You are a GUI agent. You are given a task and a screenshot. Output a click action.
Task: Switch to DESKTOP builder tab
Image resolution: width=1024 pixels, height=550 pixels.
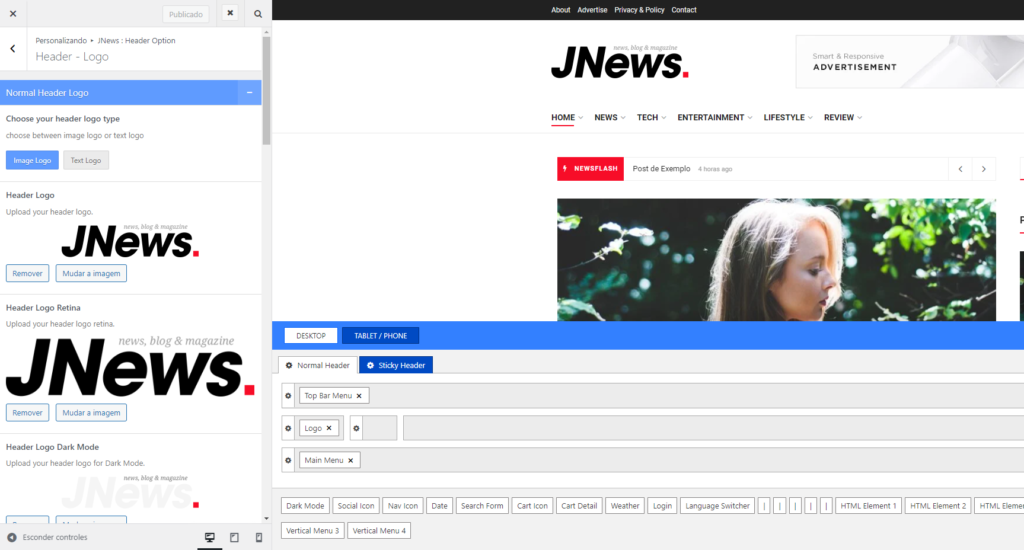(311, 336)
